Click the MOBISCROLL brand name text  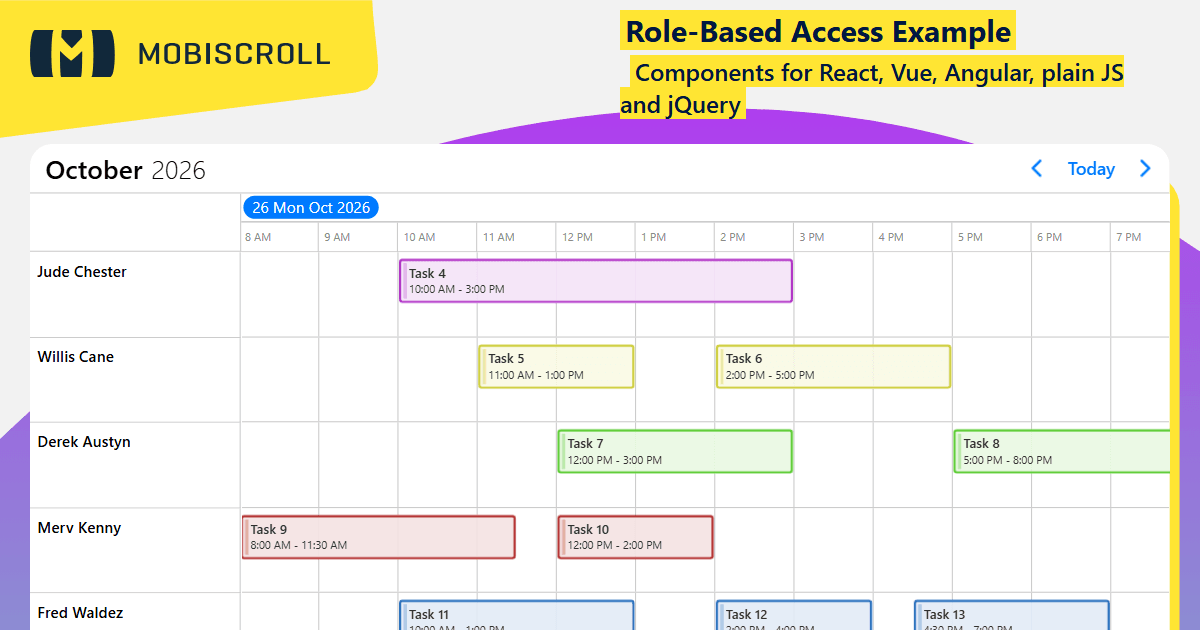click(x=234, y=54)
